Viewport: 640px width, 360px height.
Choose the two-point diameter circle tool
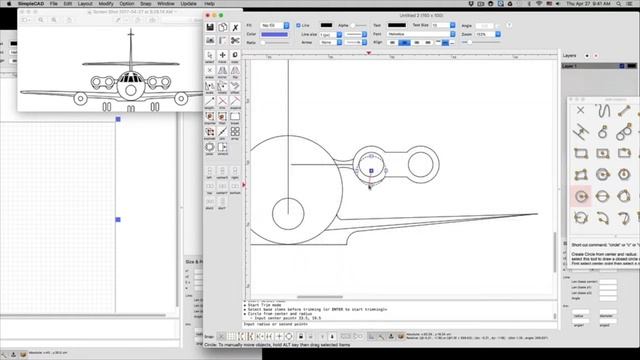[x=602, y=196]
